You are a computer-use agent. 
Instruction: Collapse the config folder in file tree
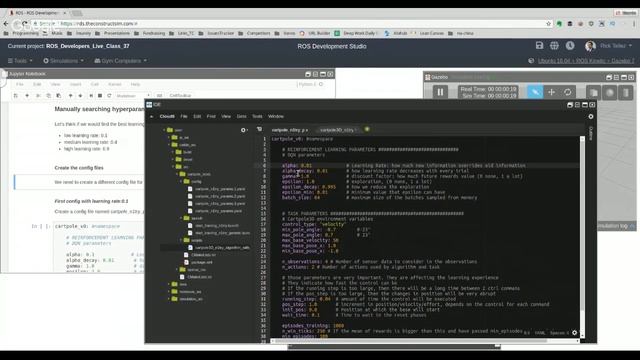181,181
